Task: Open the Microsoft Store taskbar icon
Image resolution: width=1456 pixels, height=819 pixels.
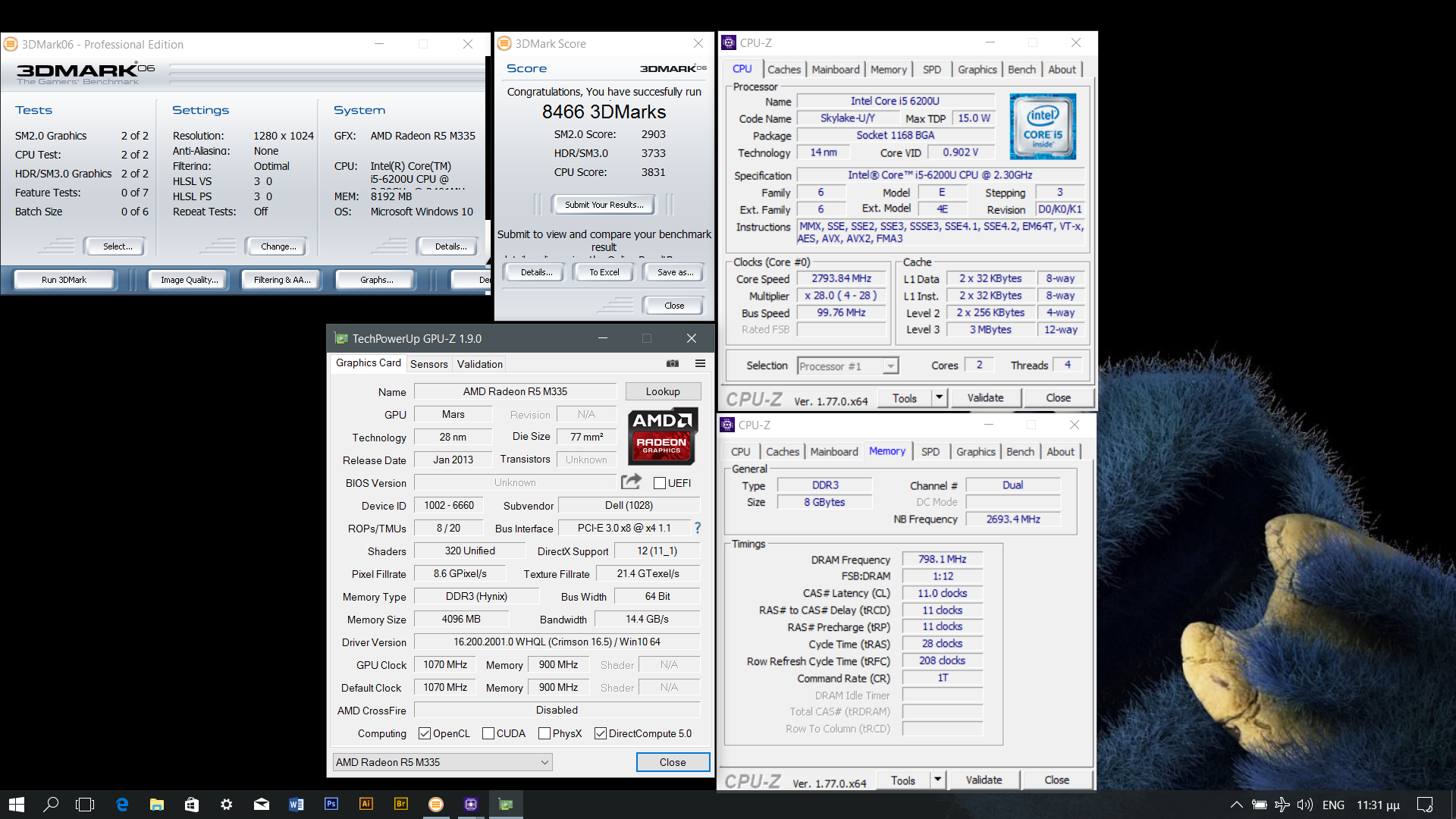Action: 192,805
